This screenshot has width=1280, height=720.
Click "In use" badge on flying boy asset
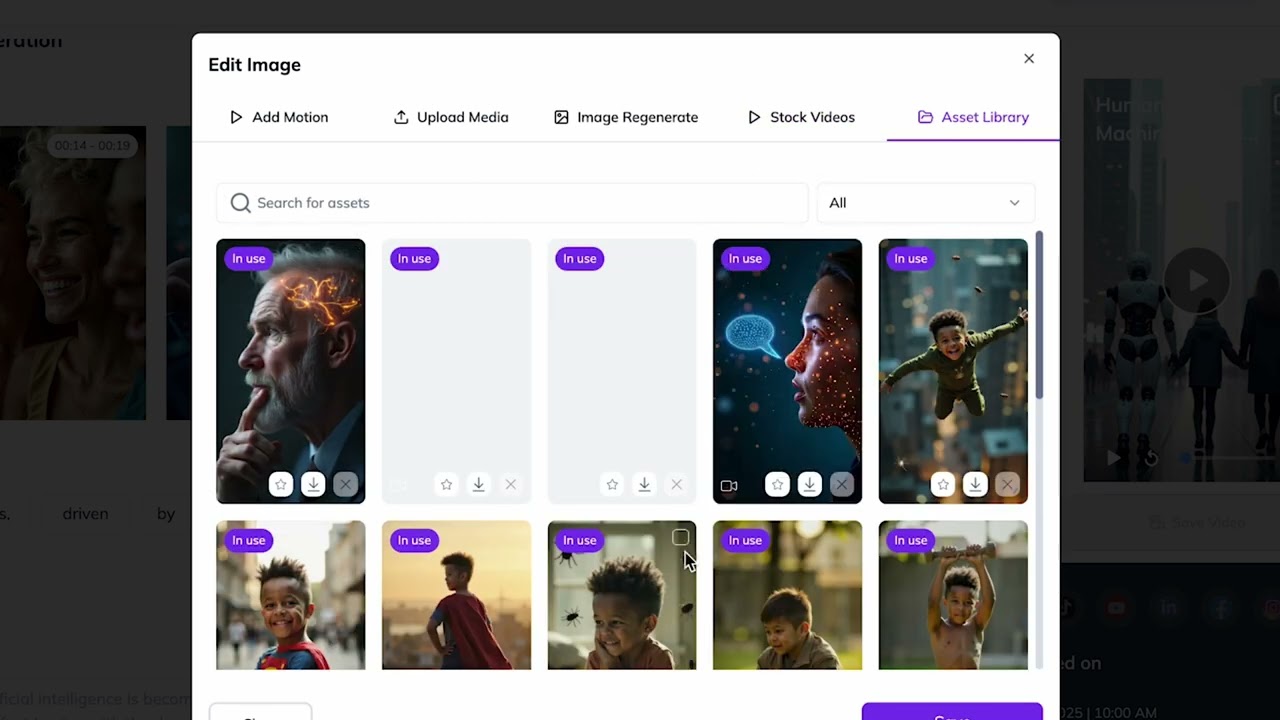(911, 259)
